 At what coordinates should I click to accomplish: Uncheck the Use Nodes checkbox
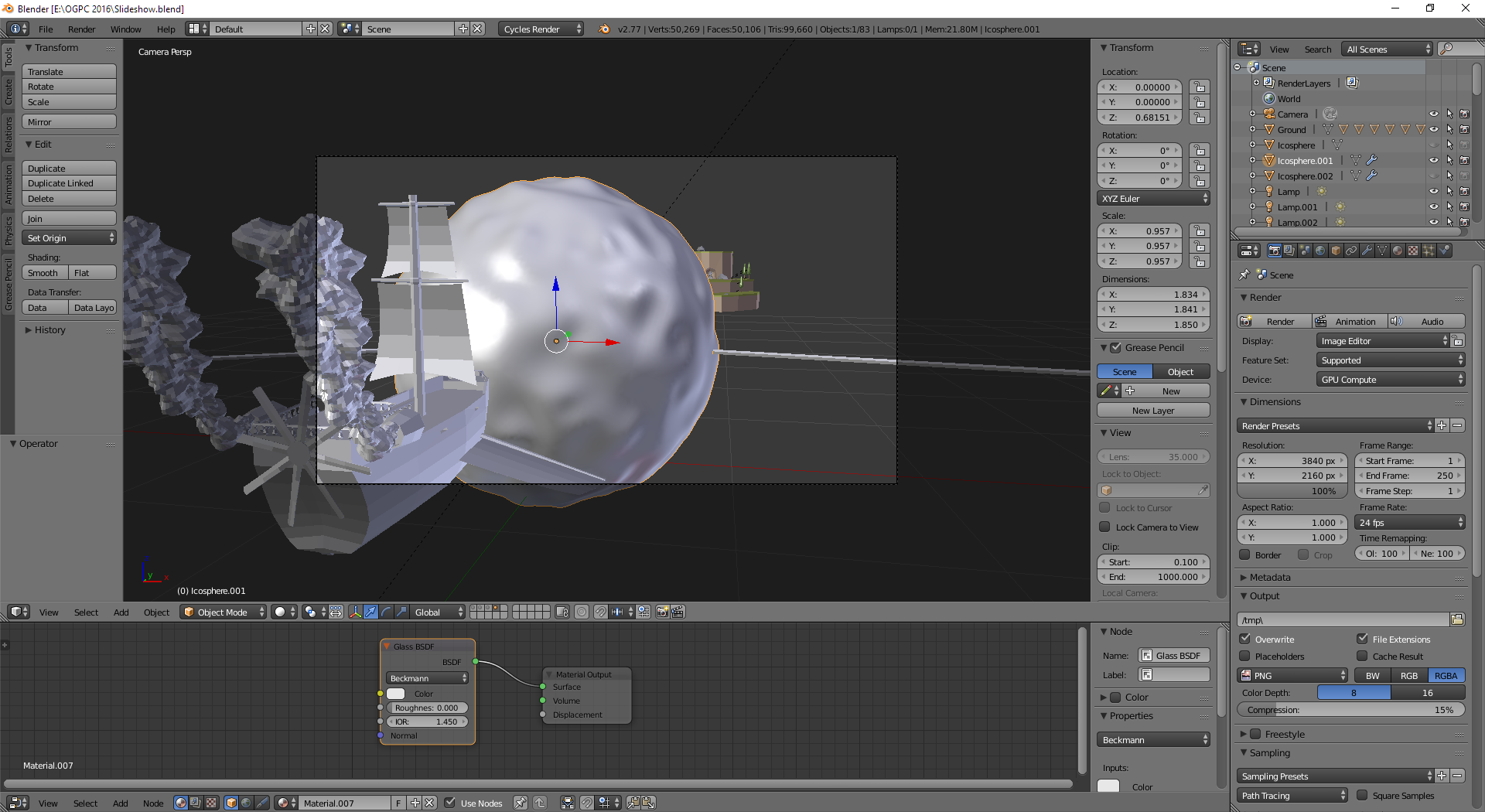pos(450,803)
